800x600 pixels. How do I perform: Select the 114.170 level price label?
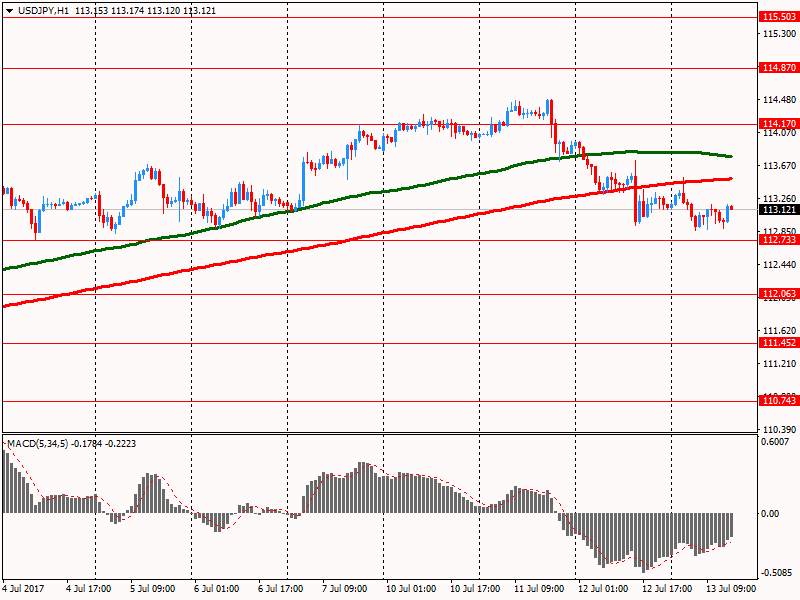[779, 123]
